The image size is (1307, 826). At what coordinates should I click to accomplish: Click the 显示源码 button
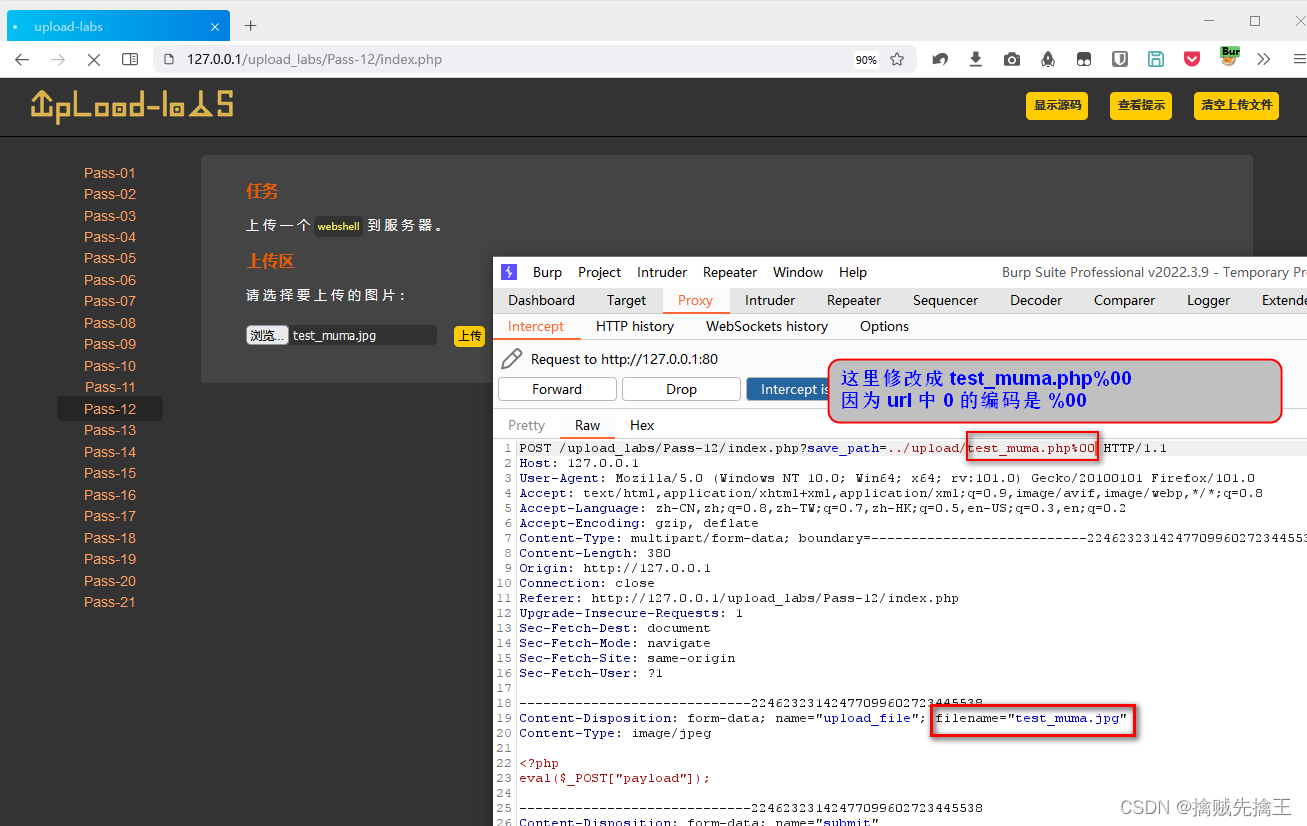[x=1057, y=105]
